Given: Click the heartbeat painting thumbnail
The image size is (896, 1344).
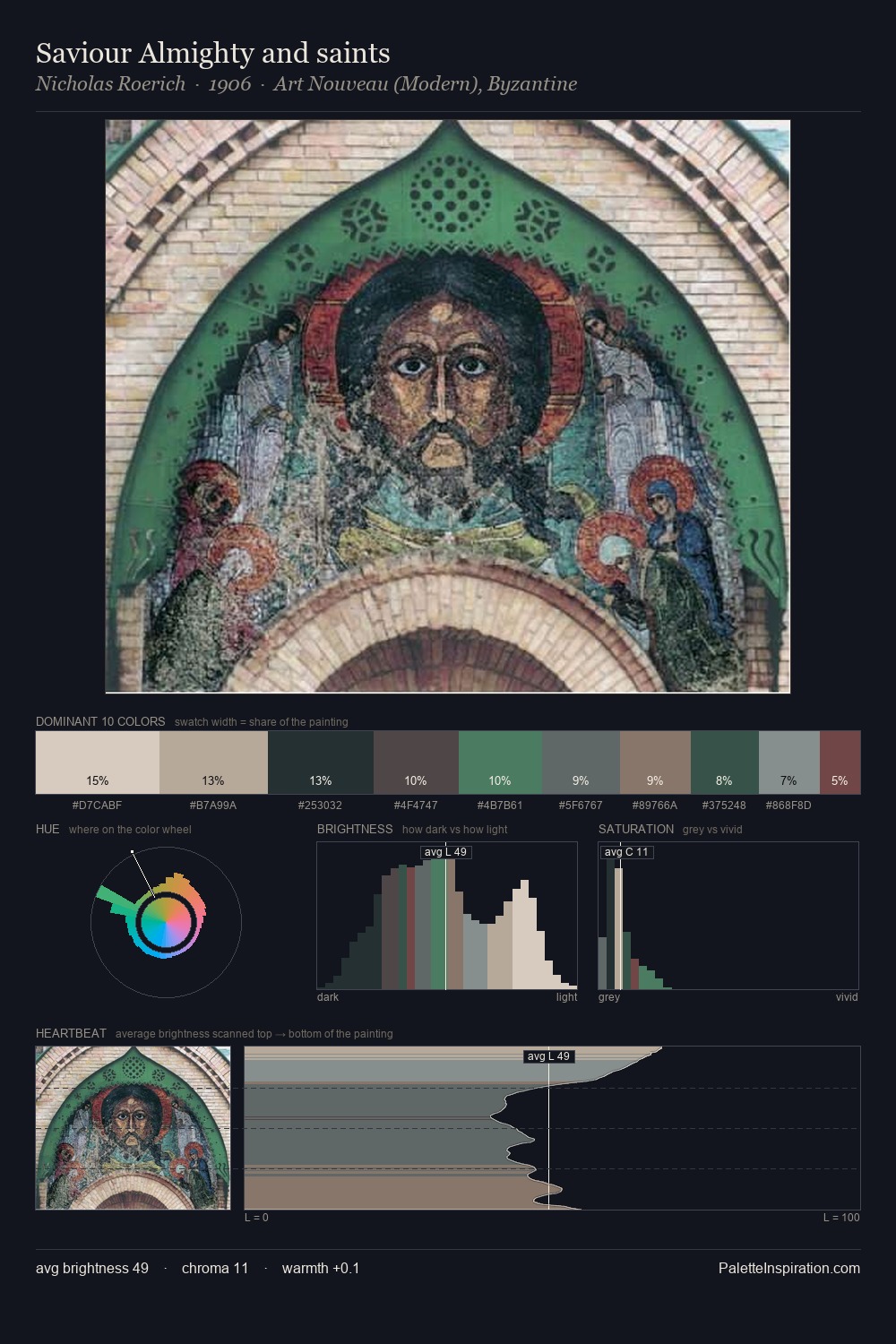Looking at the screenshot, I should [x=133, y=1128].
